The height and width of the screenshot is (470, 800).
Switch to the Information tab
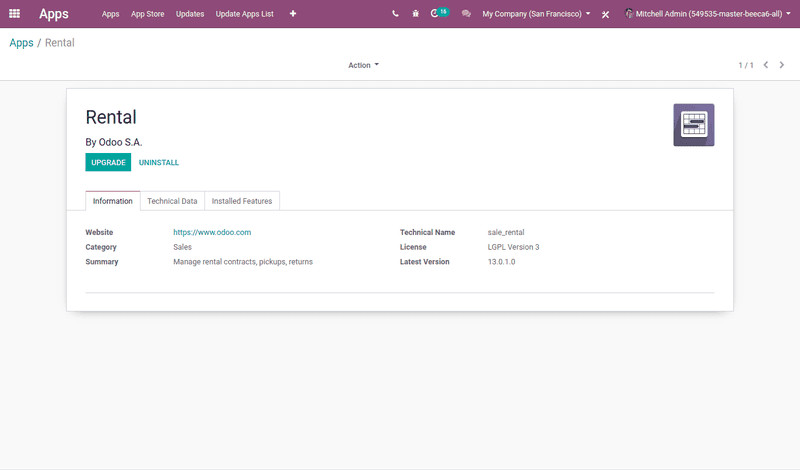[x=113, y=201]
